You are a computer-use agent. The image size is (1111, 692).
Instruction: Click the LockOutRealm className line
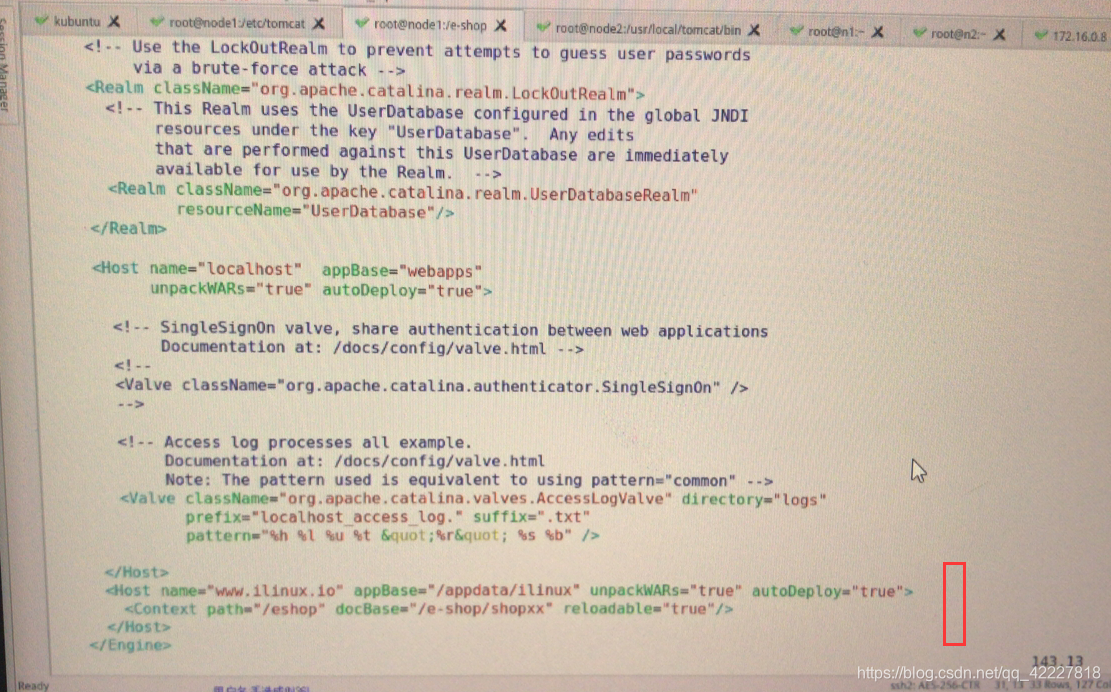365,91
